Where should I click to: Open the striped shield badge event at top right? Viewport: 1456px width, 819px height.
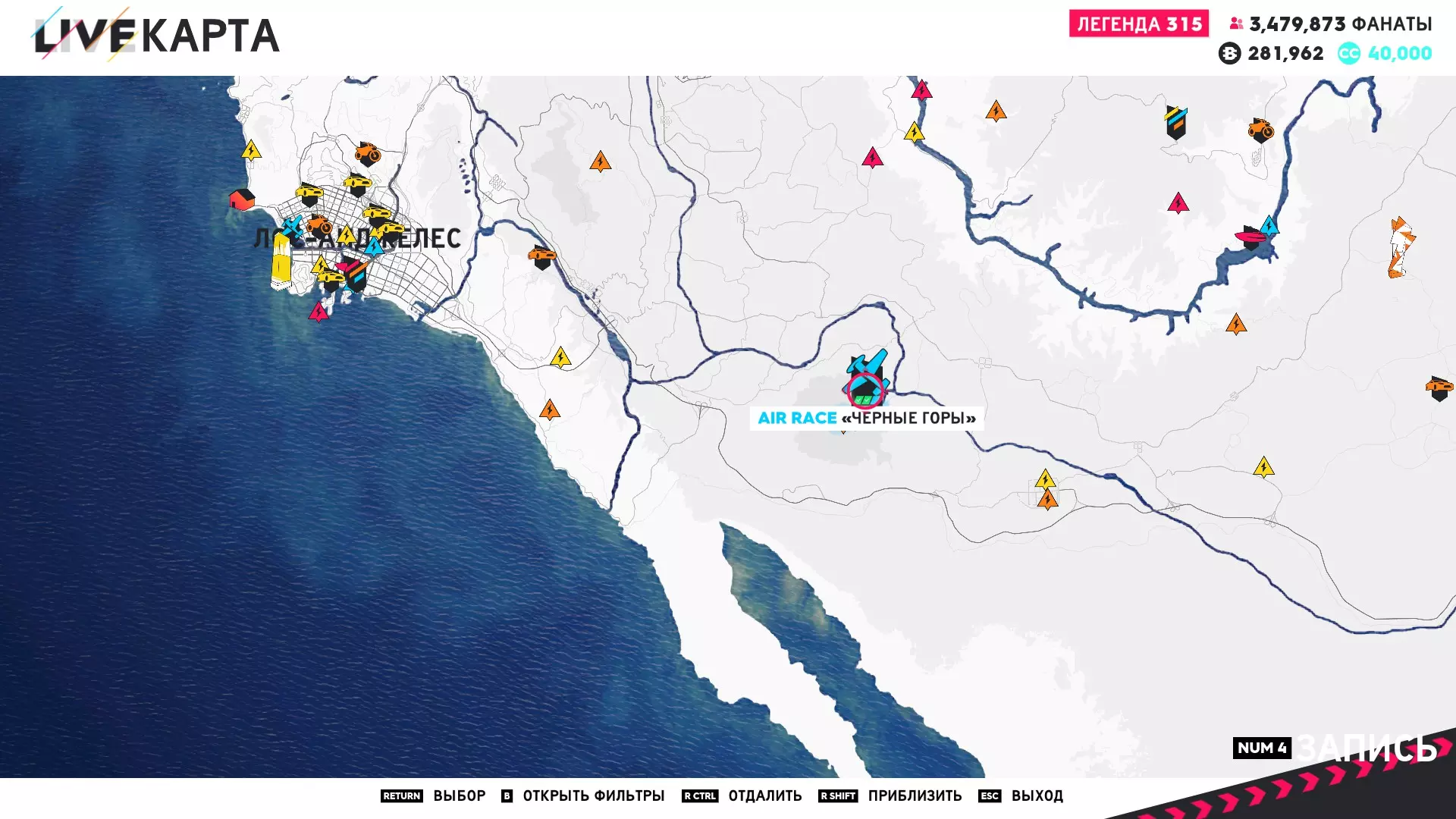pos(1175,122)
